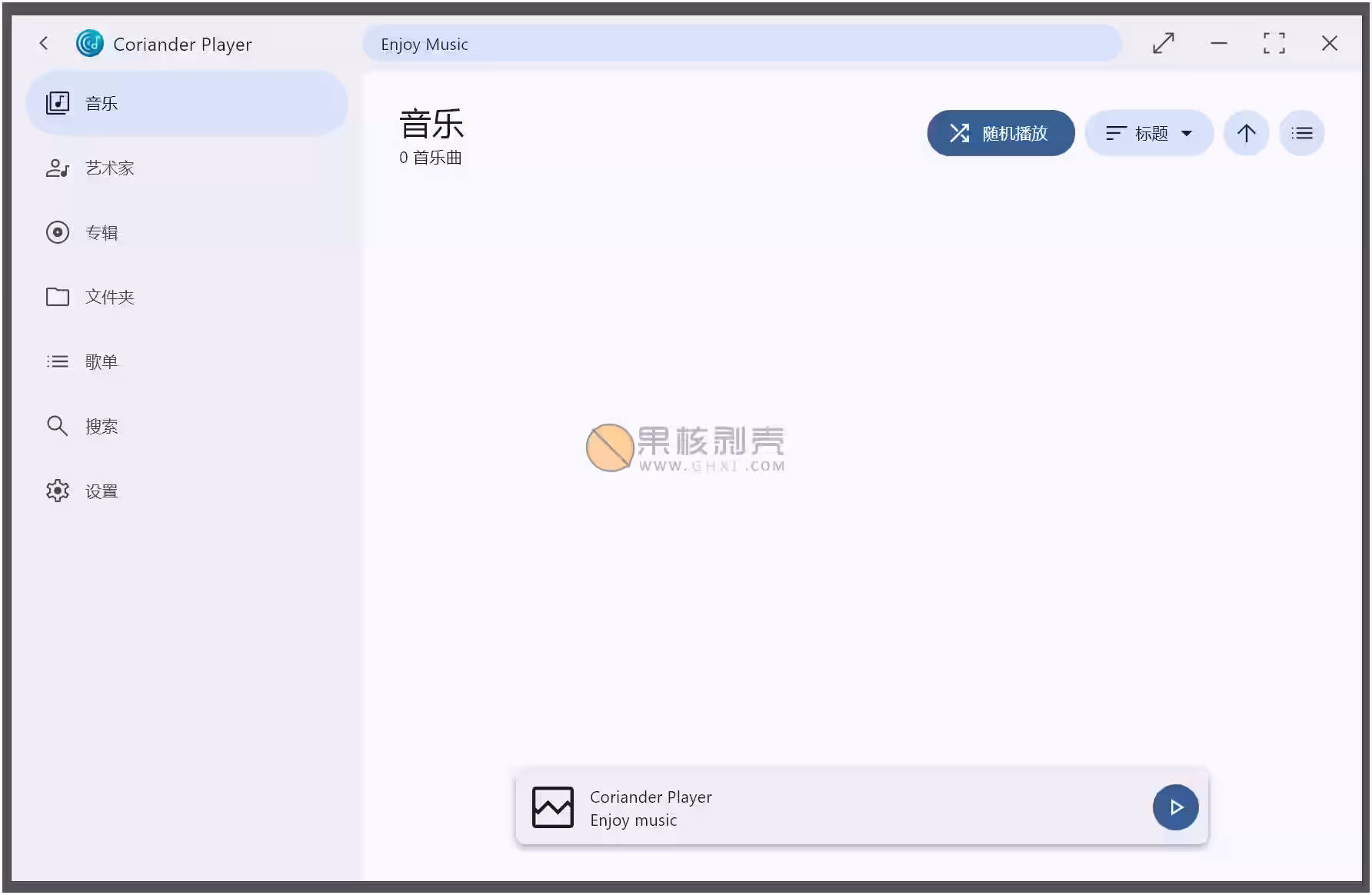Play Coriander Player from bottom bar

click(1176, 807)
